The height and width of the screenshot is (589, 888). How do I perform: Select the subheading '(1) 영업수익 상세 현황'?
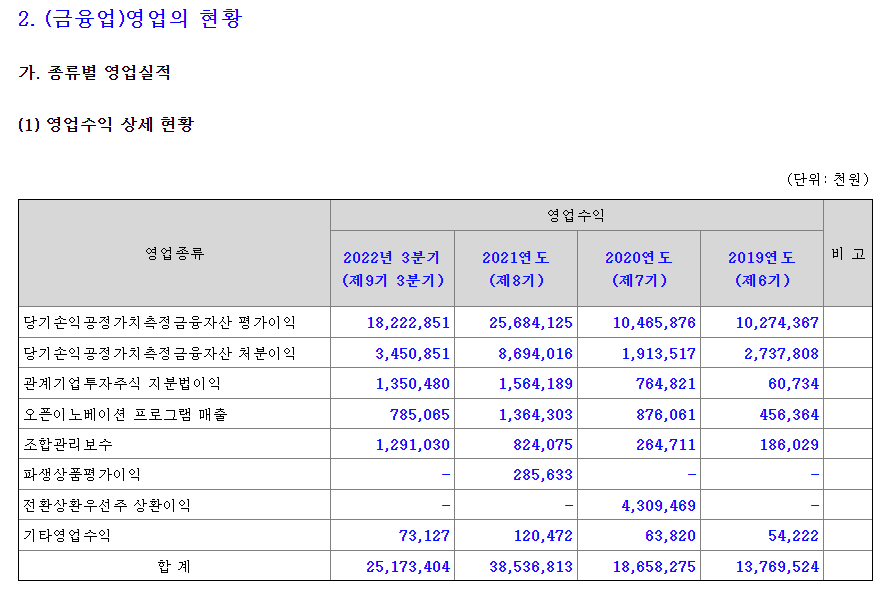click(106, 124)
